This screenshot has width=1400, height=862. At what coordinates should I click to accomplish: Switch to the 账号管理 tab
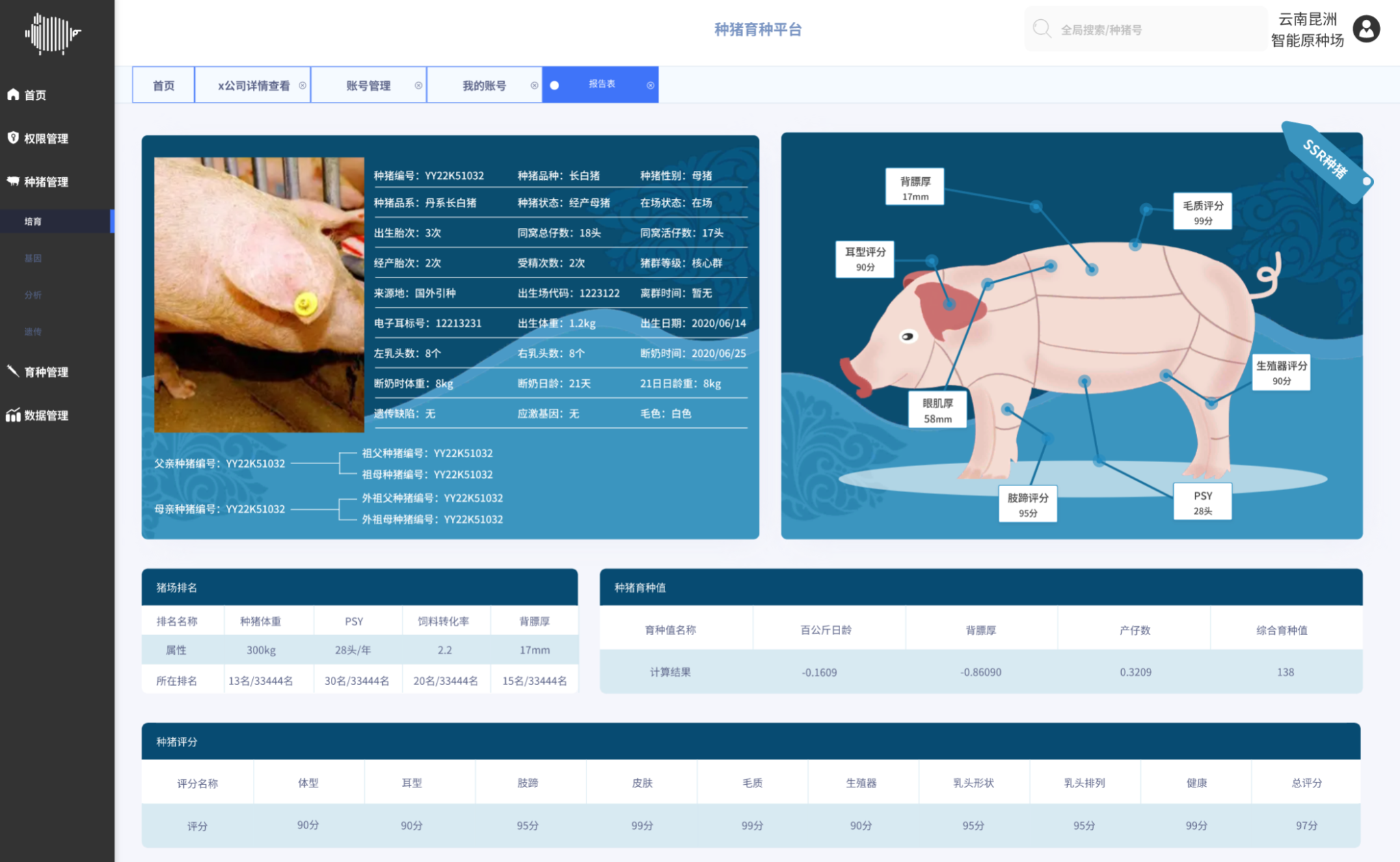click(368, 85)
